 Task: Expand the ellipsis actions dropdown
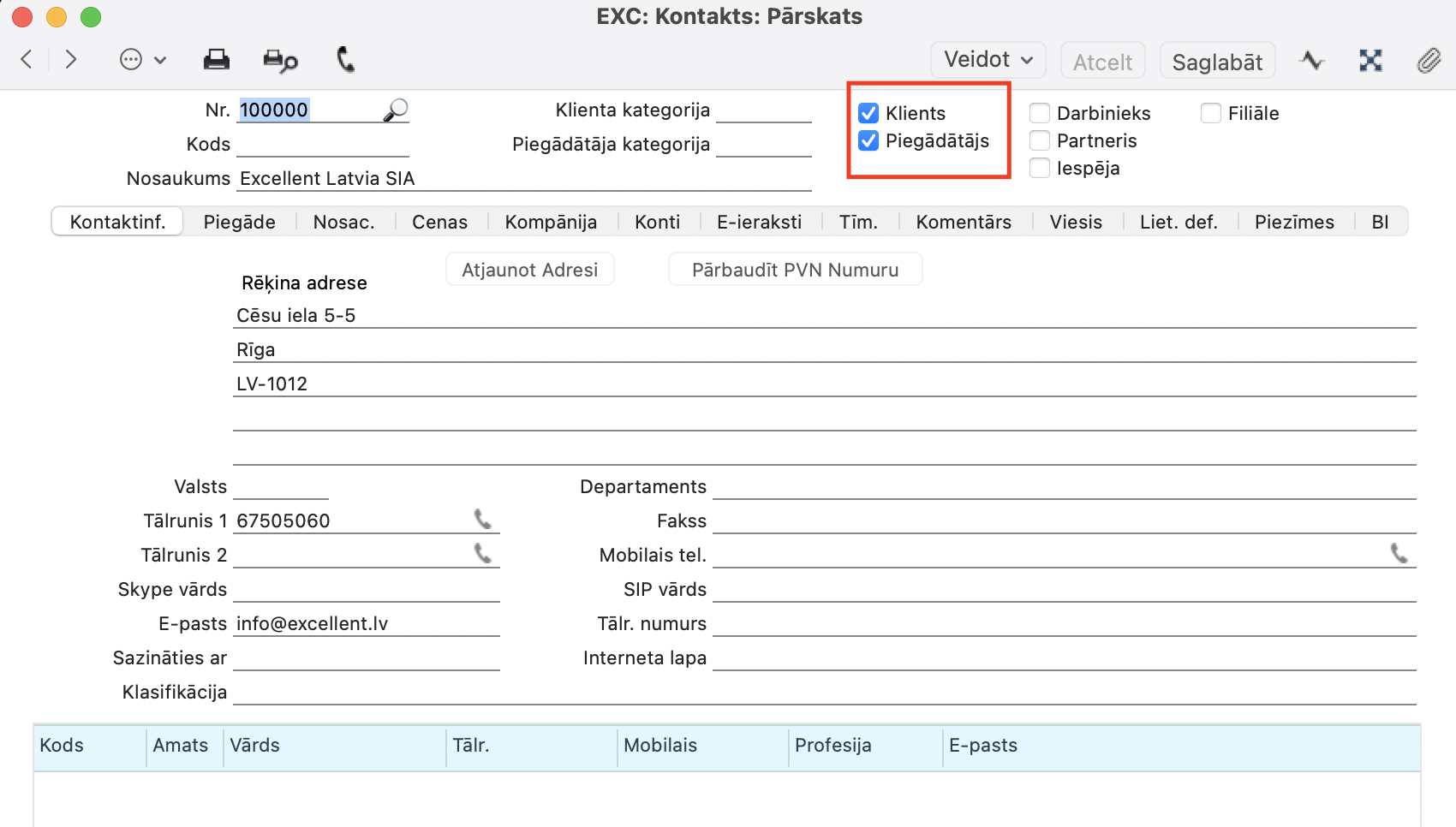pyautogui.click(x=142, y=60)
